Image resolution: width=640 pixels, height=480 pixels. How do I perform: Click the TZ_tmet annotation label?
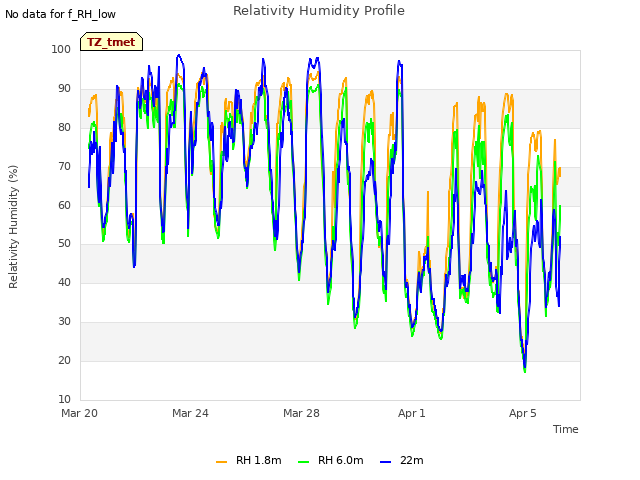pyautogui.click(x=111, y=42)
